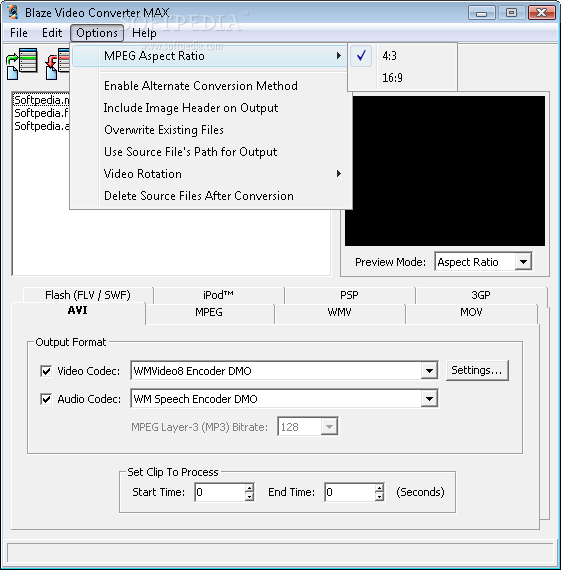Increase End Time with up arrow
The image size is (561, 570).
pyautogui.click(x=379, y=488)
